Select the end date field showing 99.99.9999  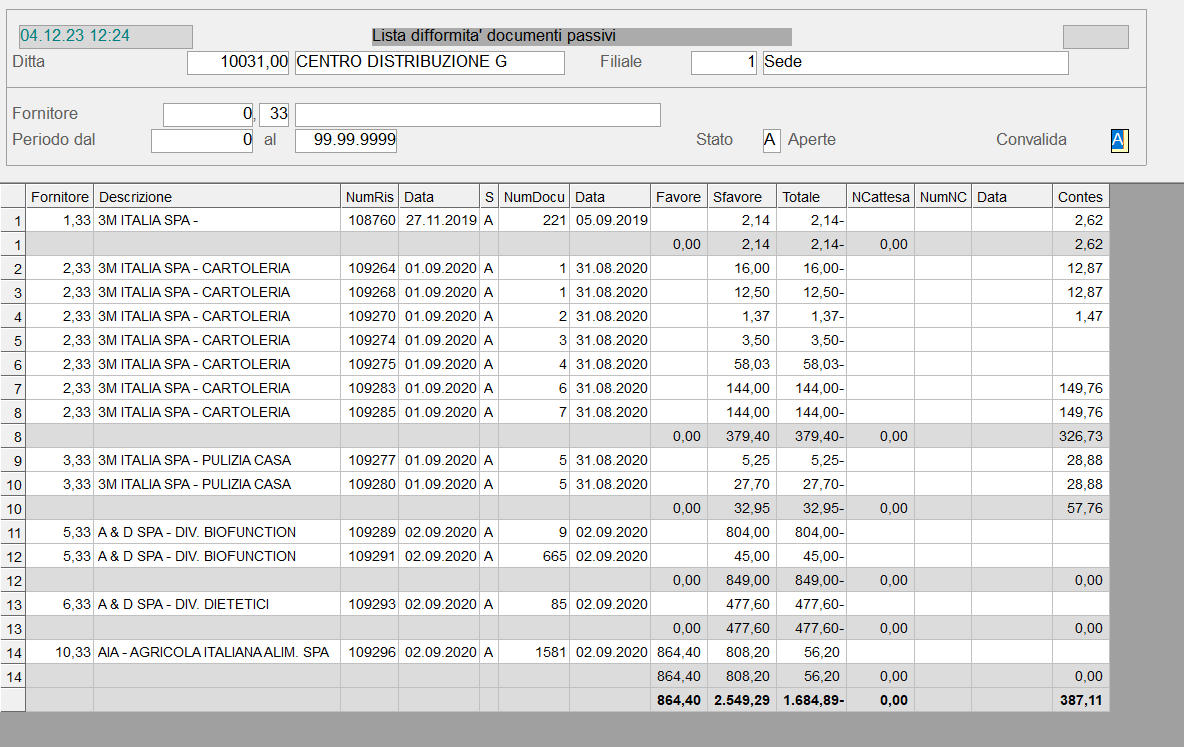tap(346, 140)
